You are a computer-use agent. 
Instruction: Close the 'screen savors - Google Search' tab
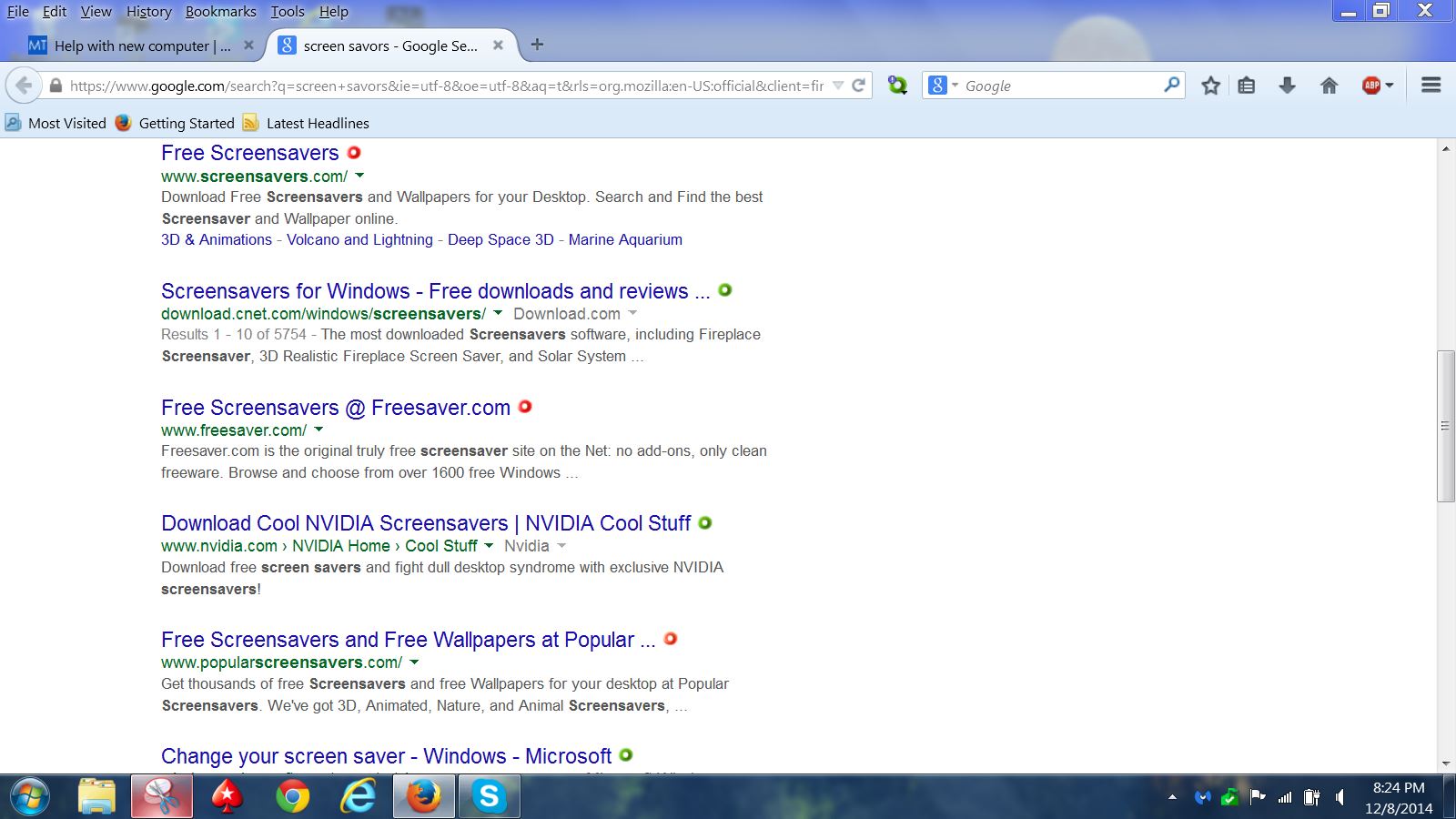(x=498, y=45)
